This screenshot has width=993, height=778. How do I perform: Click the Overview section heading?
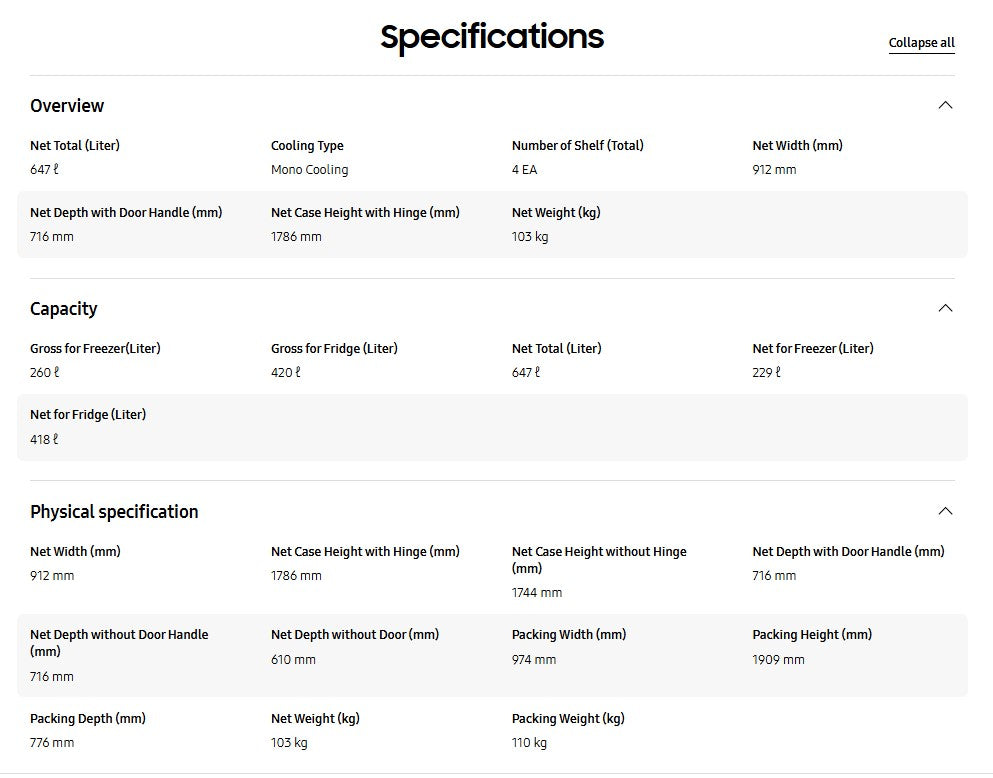[67, 106]
